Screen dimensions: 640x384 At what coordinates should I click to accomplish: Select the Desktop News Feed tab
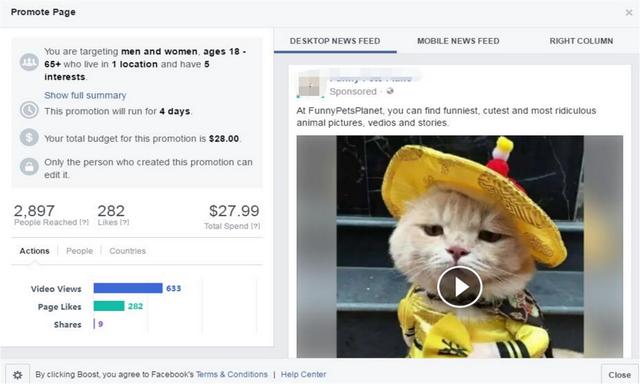coord(335,41)
